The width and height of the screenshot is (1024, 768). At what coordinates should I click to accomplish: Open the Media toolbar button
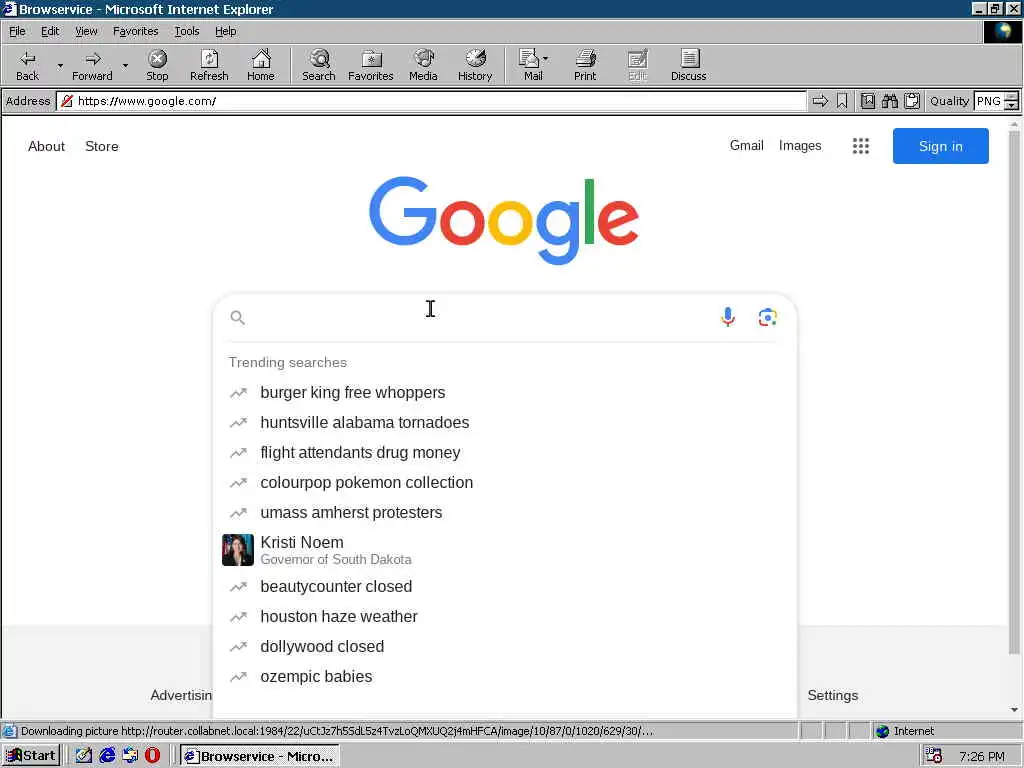(423, 65)
